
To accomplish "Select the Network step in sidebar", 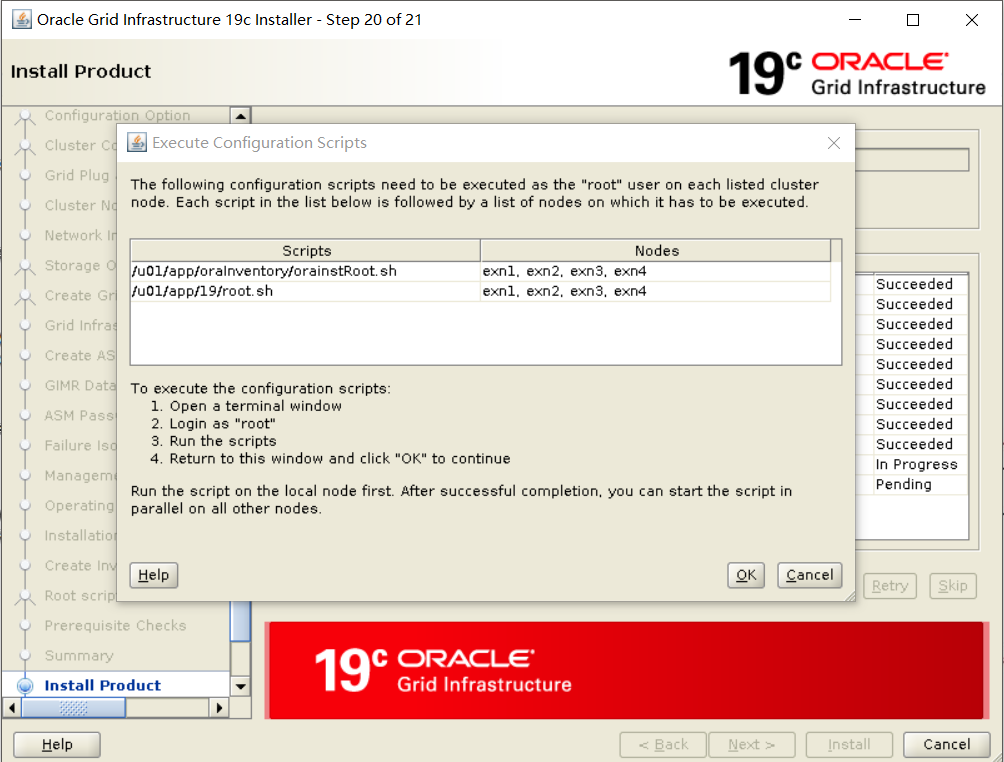I will pyautogui.click(x=80, y=236).
